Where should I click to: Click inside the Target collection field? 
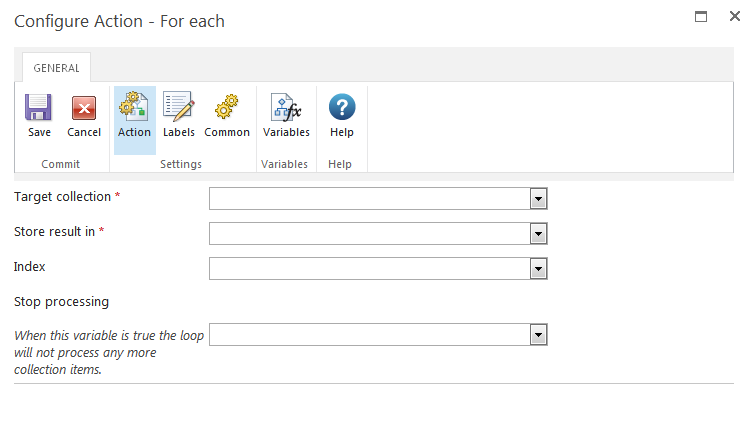click(x=369, y=199)
